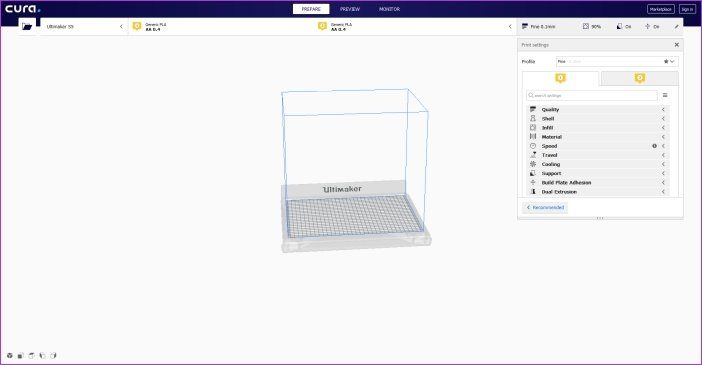Image resolution: width=702 pixels, height=365 pixels.
Task: Expand the Build Plate Adhesion category
Action: (599, 183)
